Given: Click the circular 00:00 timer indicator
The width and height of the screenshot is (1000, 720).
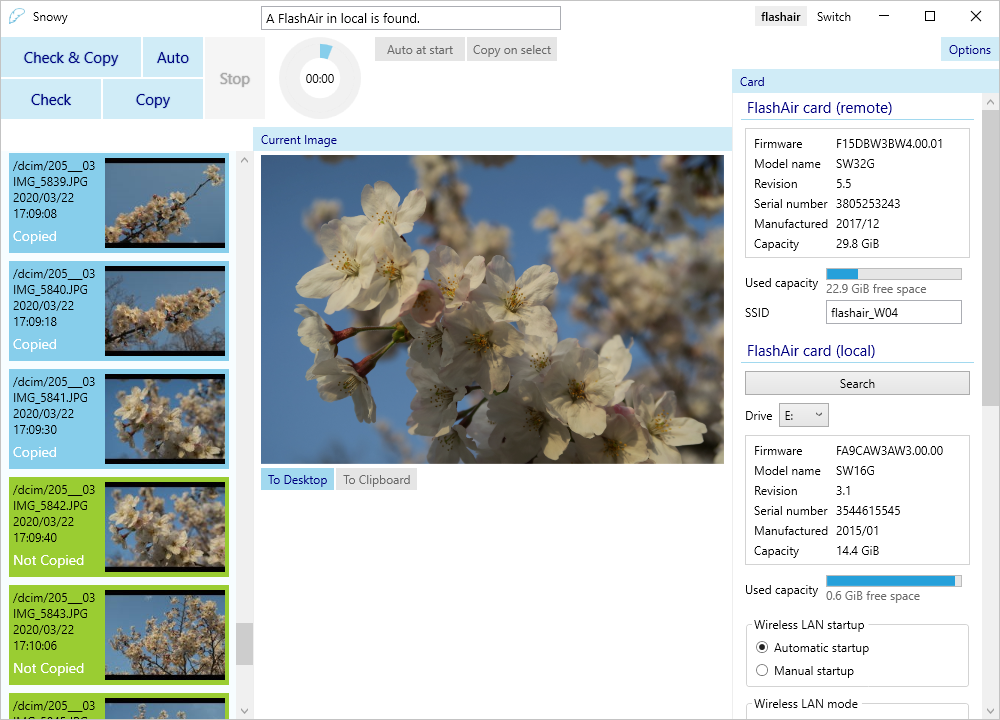Looking at the screenshot, I should tap(320, 78).
